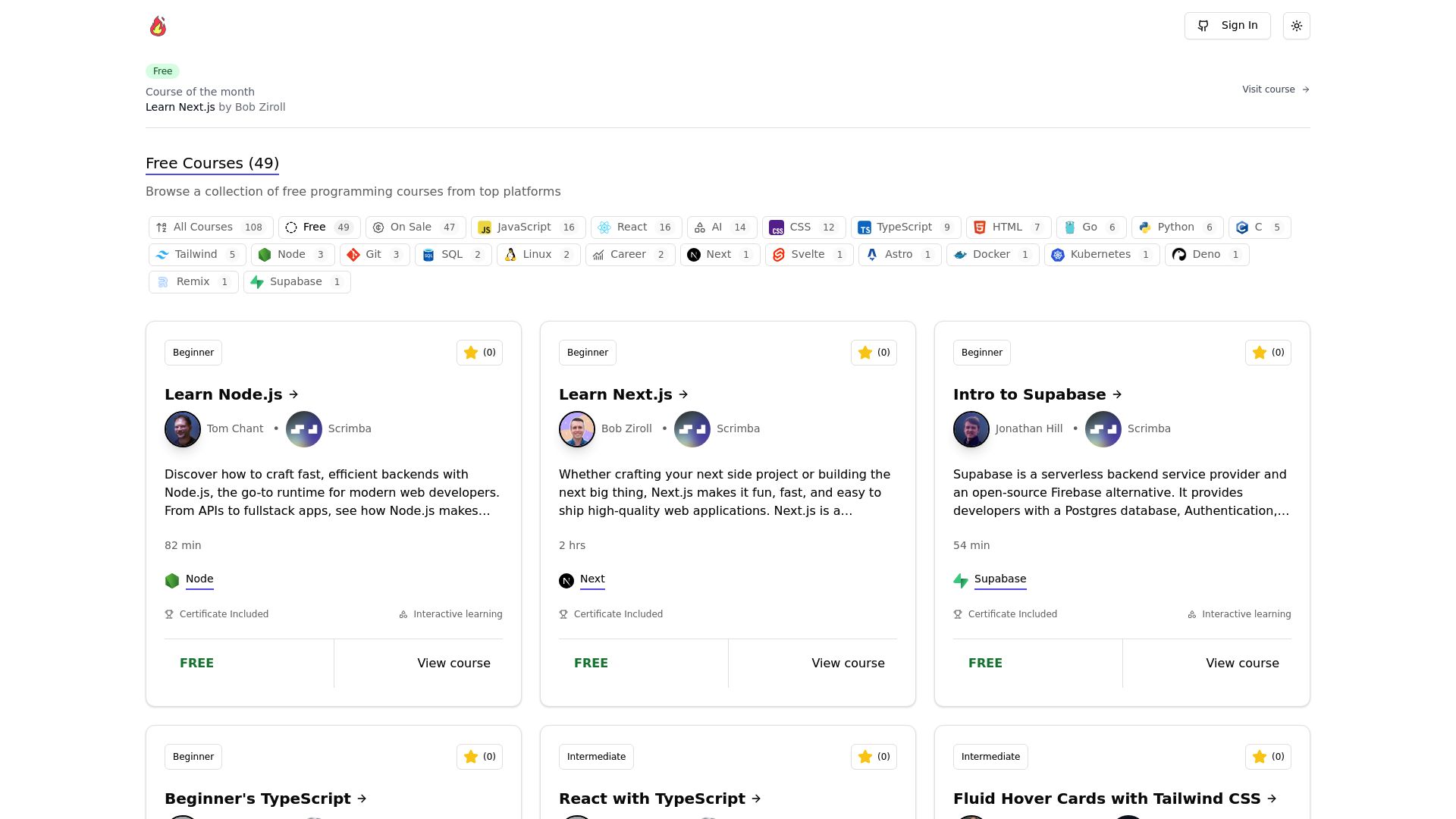Sign in with the GitHub button
Screen dimensions: 1456x819
pos(1228,26)
